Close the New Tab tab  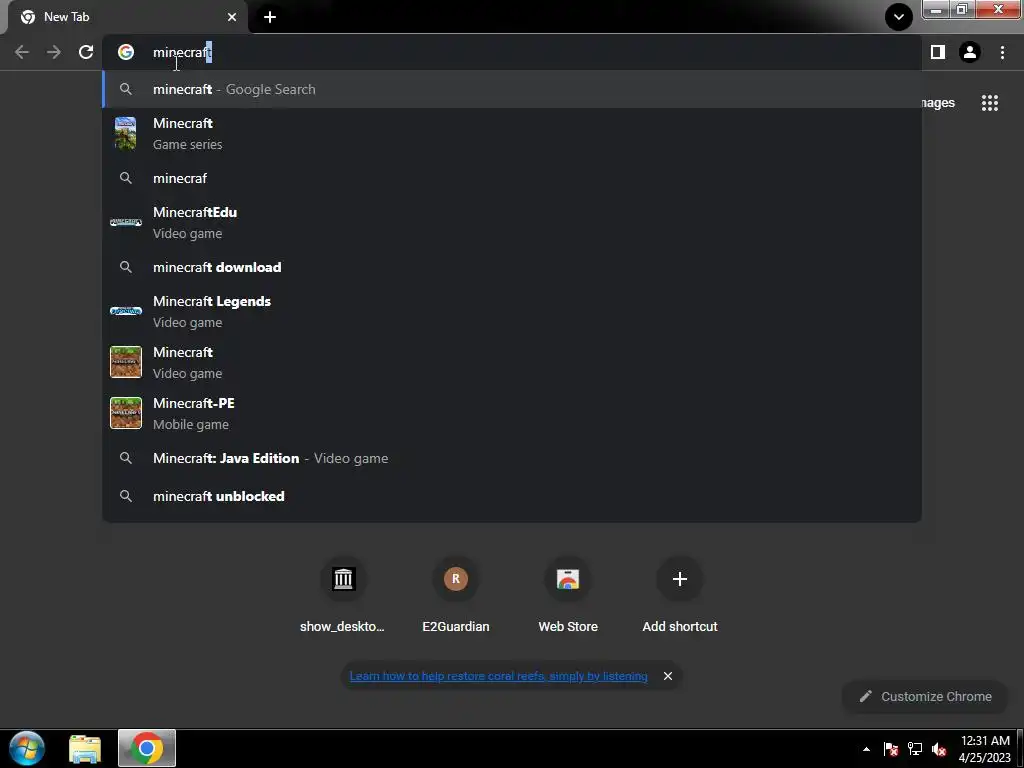(x=232, y=17)
